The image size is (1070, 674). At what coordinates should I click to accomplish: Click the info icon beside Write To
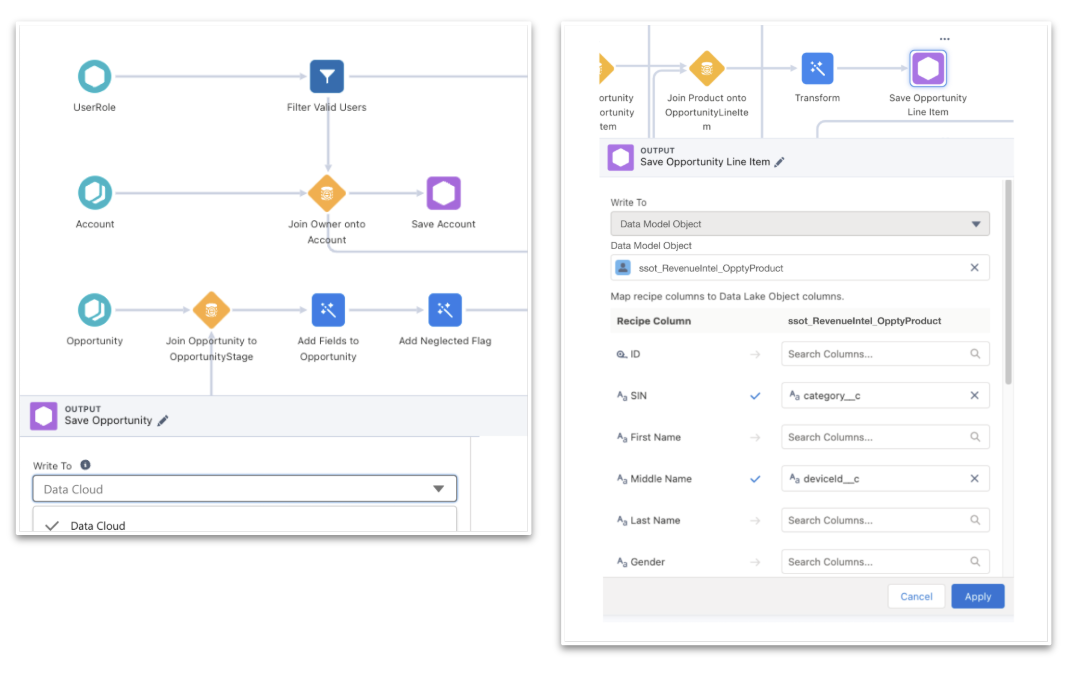[85, 465]
